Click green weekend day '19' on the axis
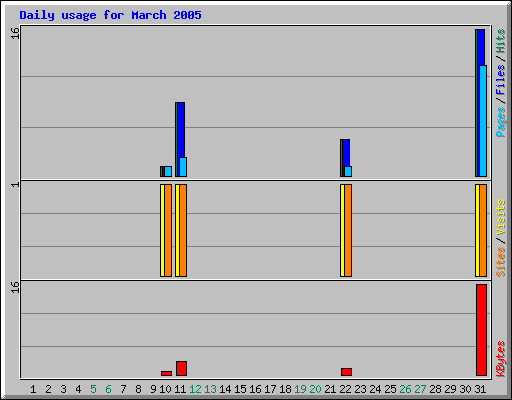Viewport: 512px width, 400px height. click(300, 389)
